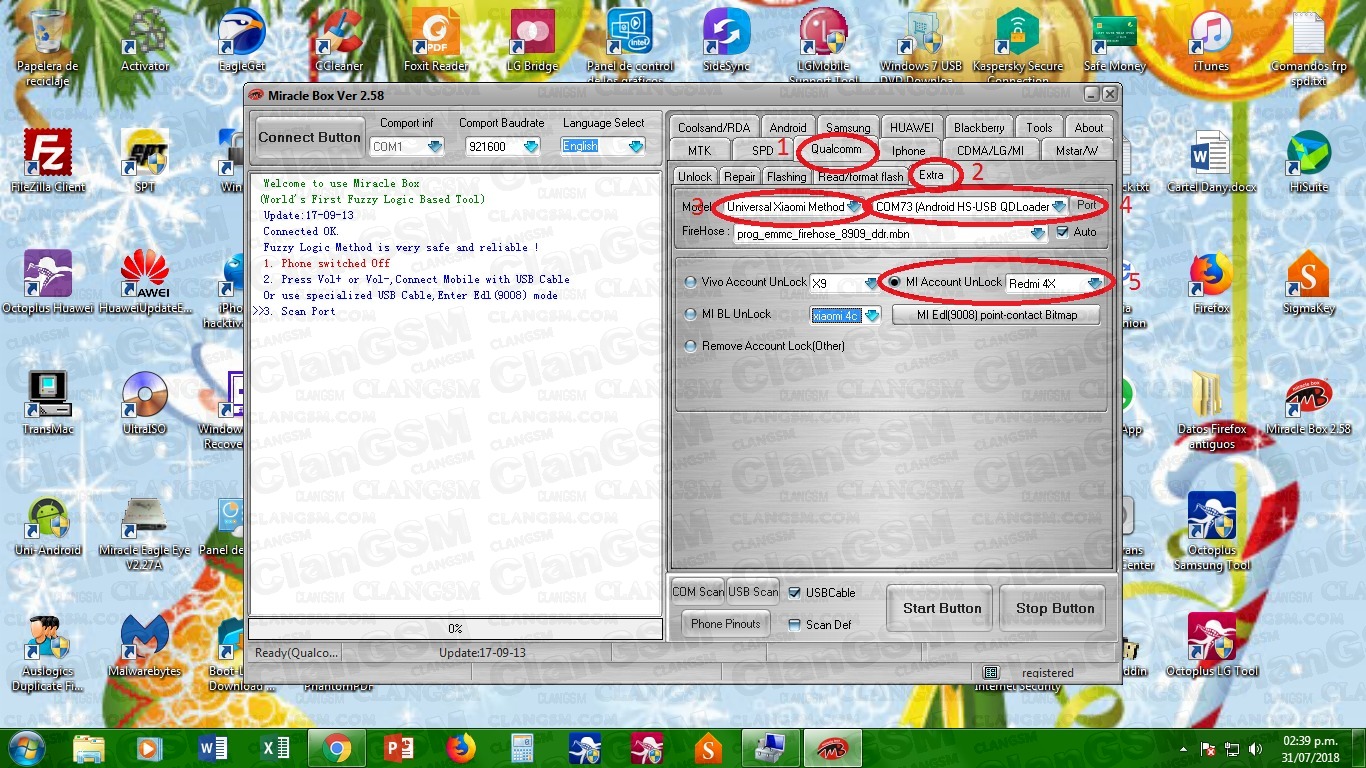Open the xiaomi 4c BL dropdown
This screenshot has width=1366, height=768.
tap(871, 316)
